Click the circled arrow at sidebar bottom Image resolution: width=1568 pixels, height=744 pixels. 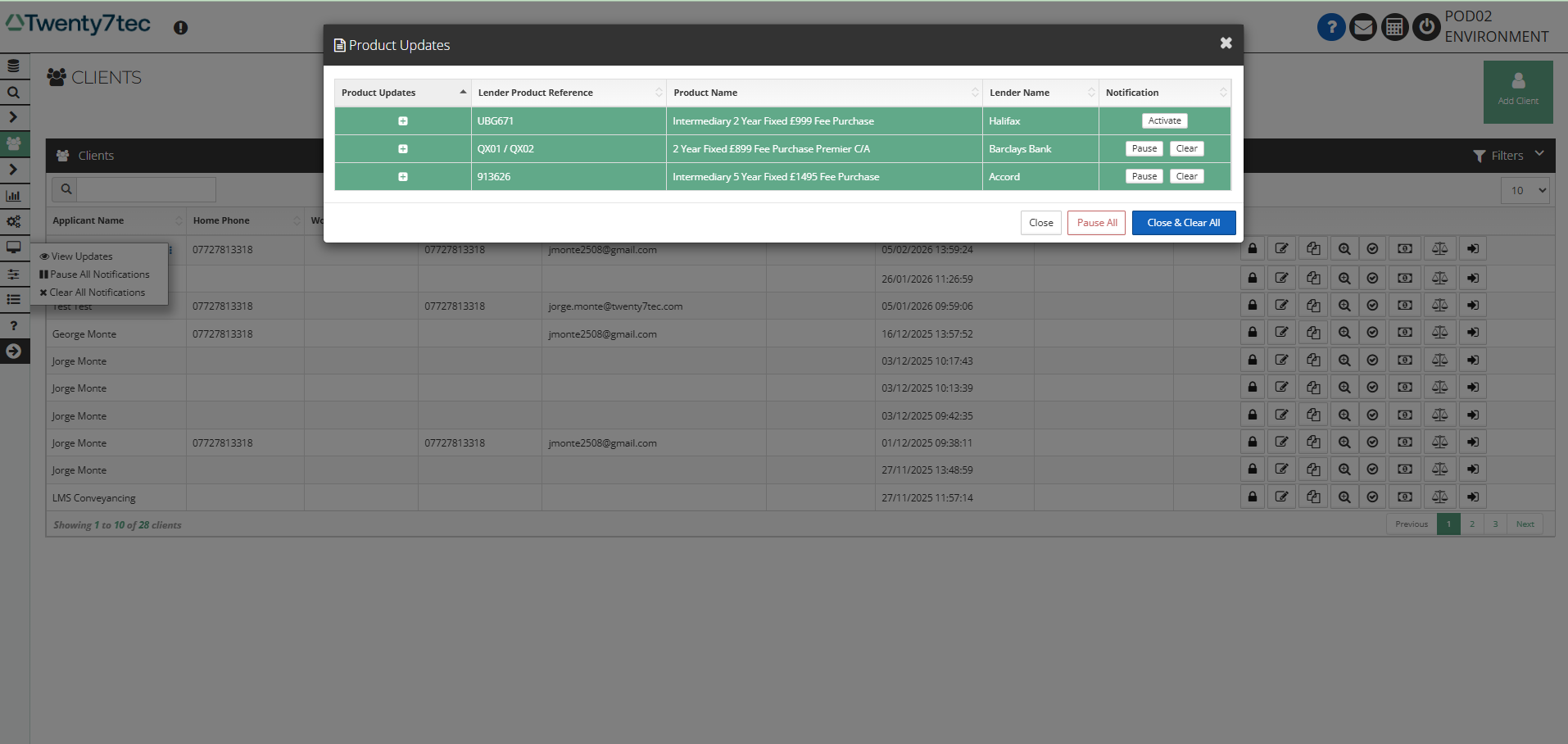point(14,352)
